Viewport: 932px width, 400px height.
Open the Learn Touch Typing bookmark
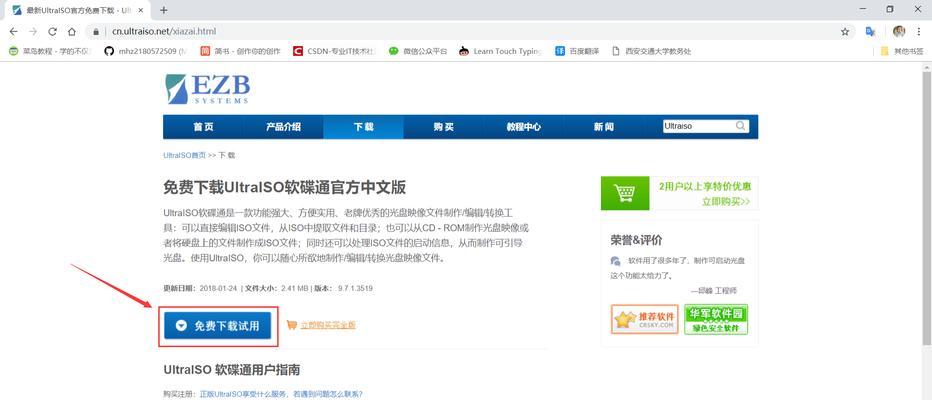pyautogui.click(x=500, y=51)
